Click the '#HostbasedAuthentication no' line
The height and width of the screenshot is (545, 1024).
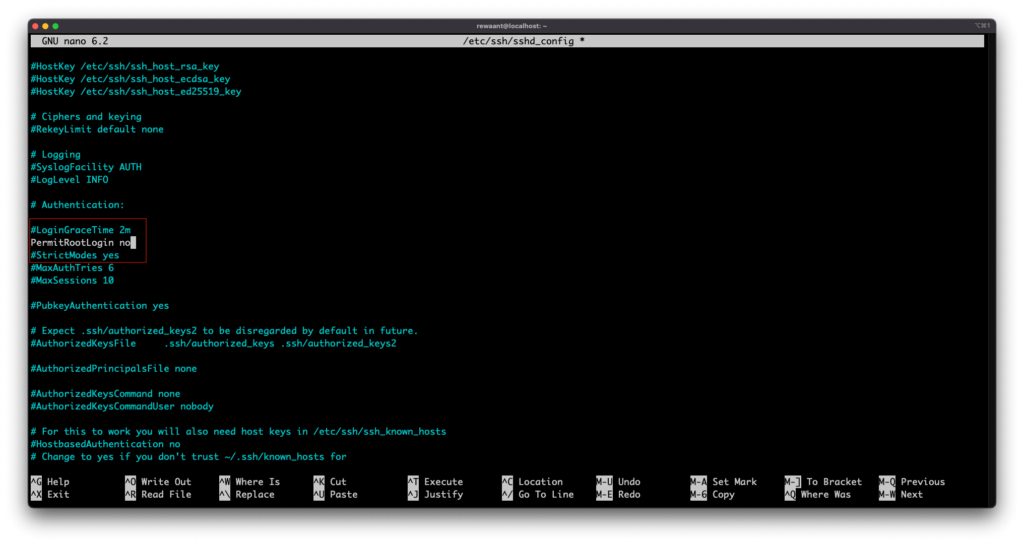[x=105, y=444]
